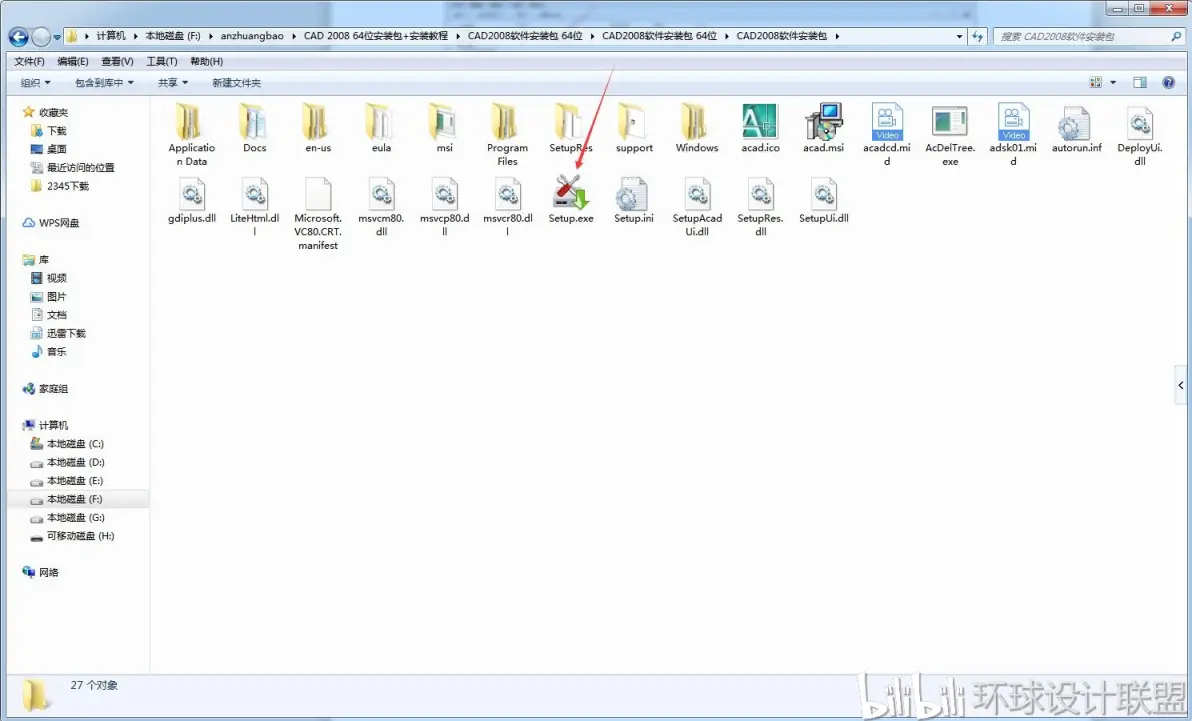Image resolution: width=1192 pixels, height=721 pixels.
Task: Select the SetupRes.dll file
Action: point(760,193)
